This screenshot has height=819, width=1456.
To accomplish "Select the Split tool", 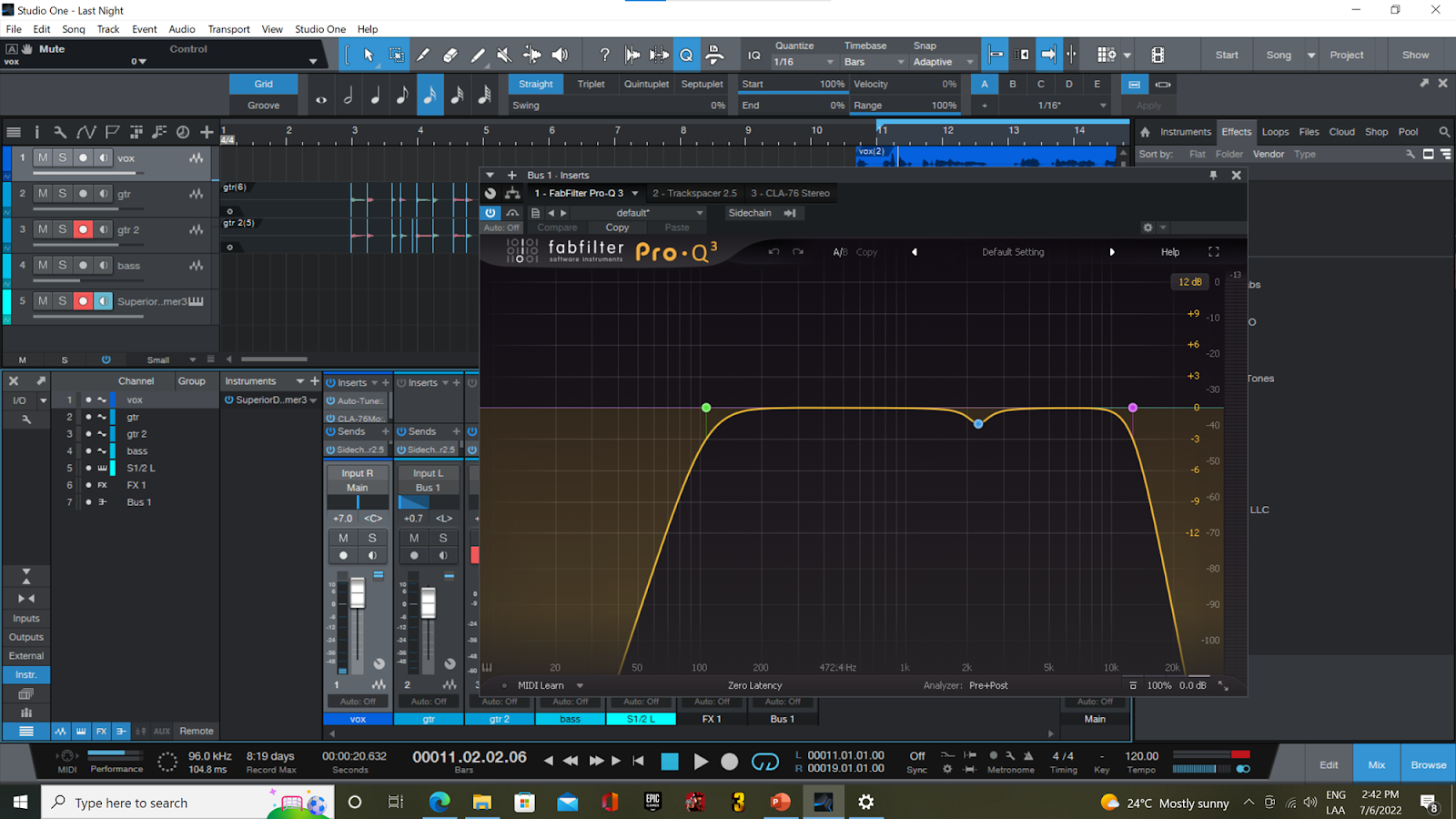I will tap(423, 56).
